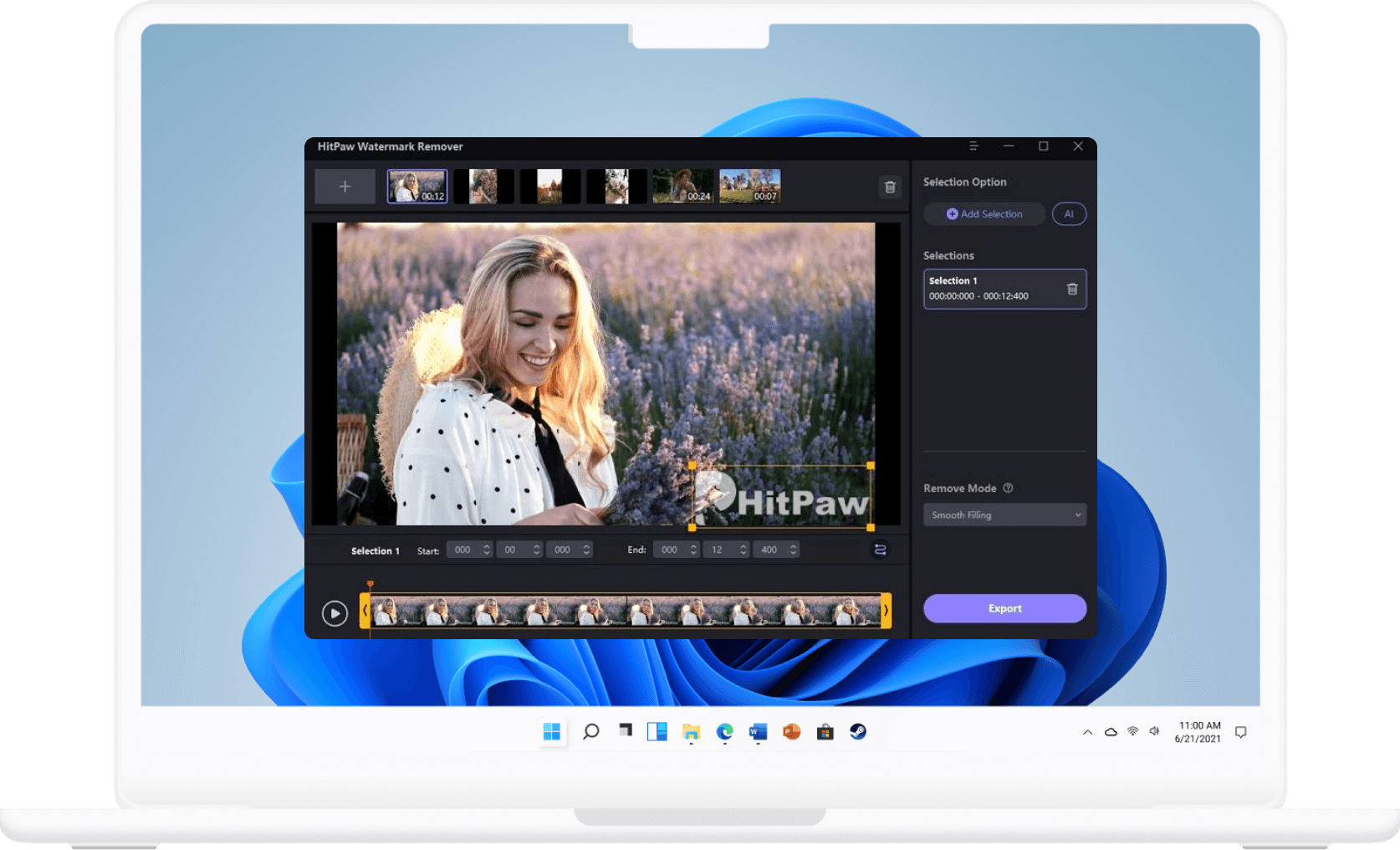Delete Selection 1 using its trash icon

coord(1071,289)
